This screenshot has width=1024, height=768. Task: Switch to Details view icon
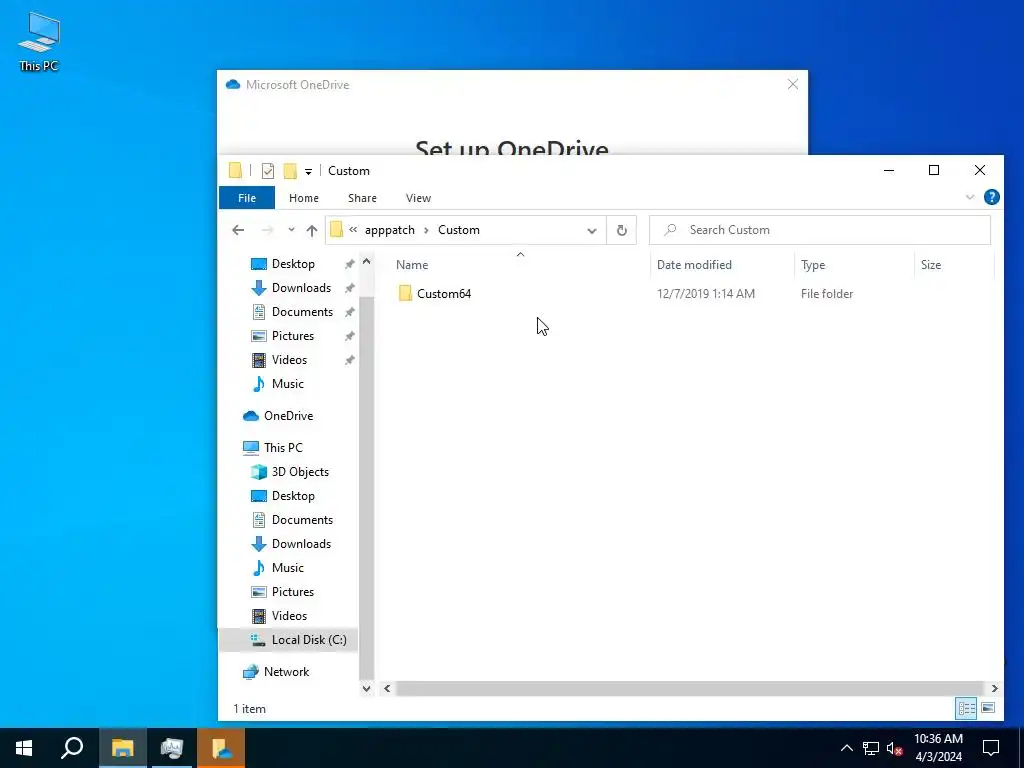[967, 708]
